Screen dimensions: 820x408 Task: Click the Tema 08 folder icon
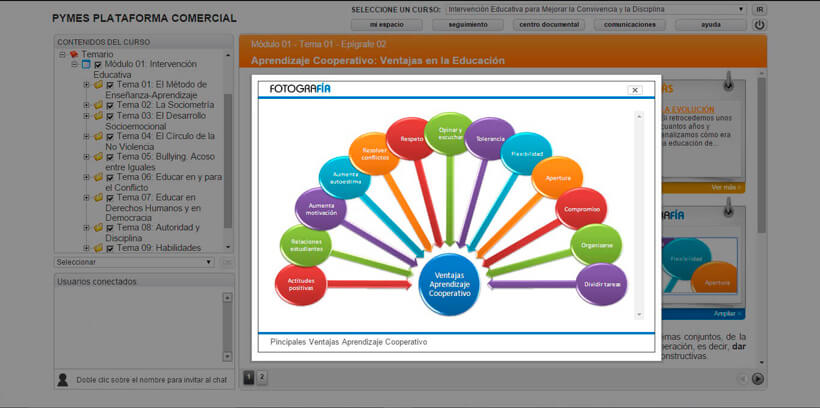click(98, 228)
